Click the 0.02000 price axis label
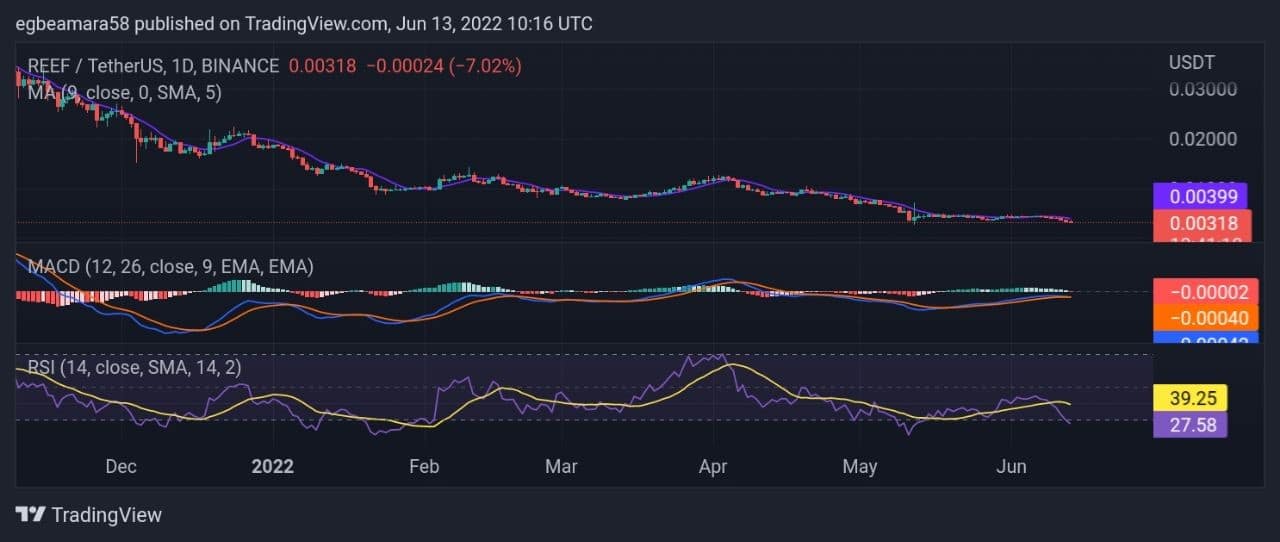 click(x=1203, y=138)
